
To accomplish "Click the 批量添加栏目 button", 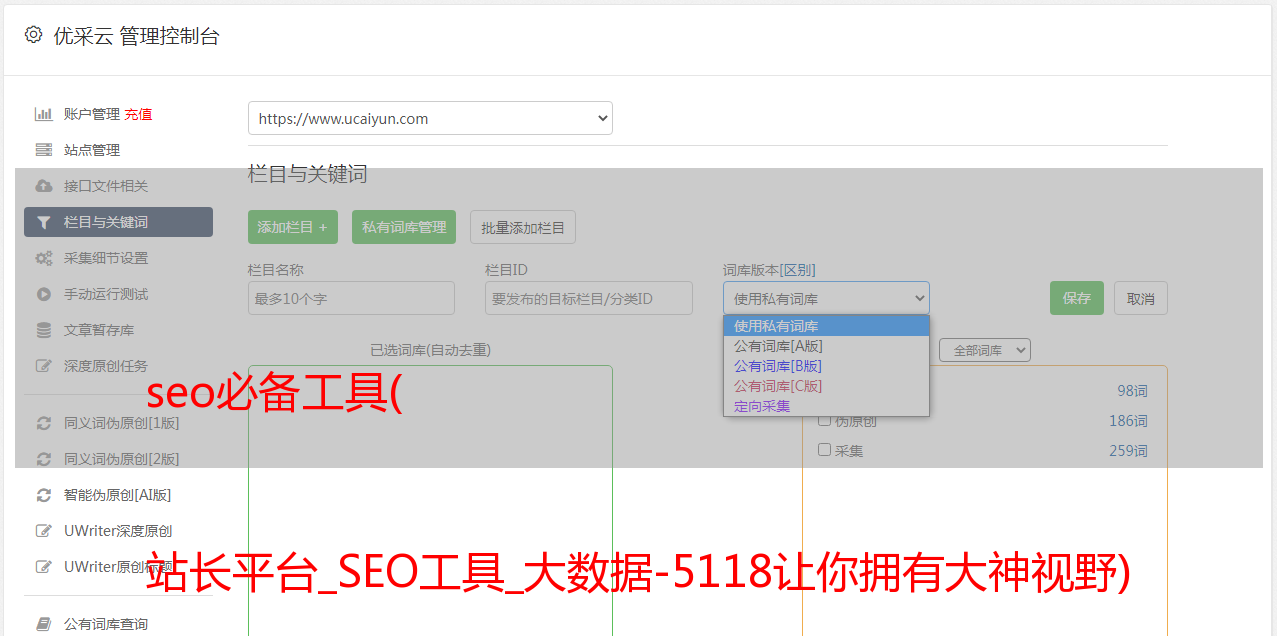I will pos(523,227).
